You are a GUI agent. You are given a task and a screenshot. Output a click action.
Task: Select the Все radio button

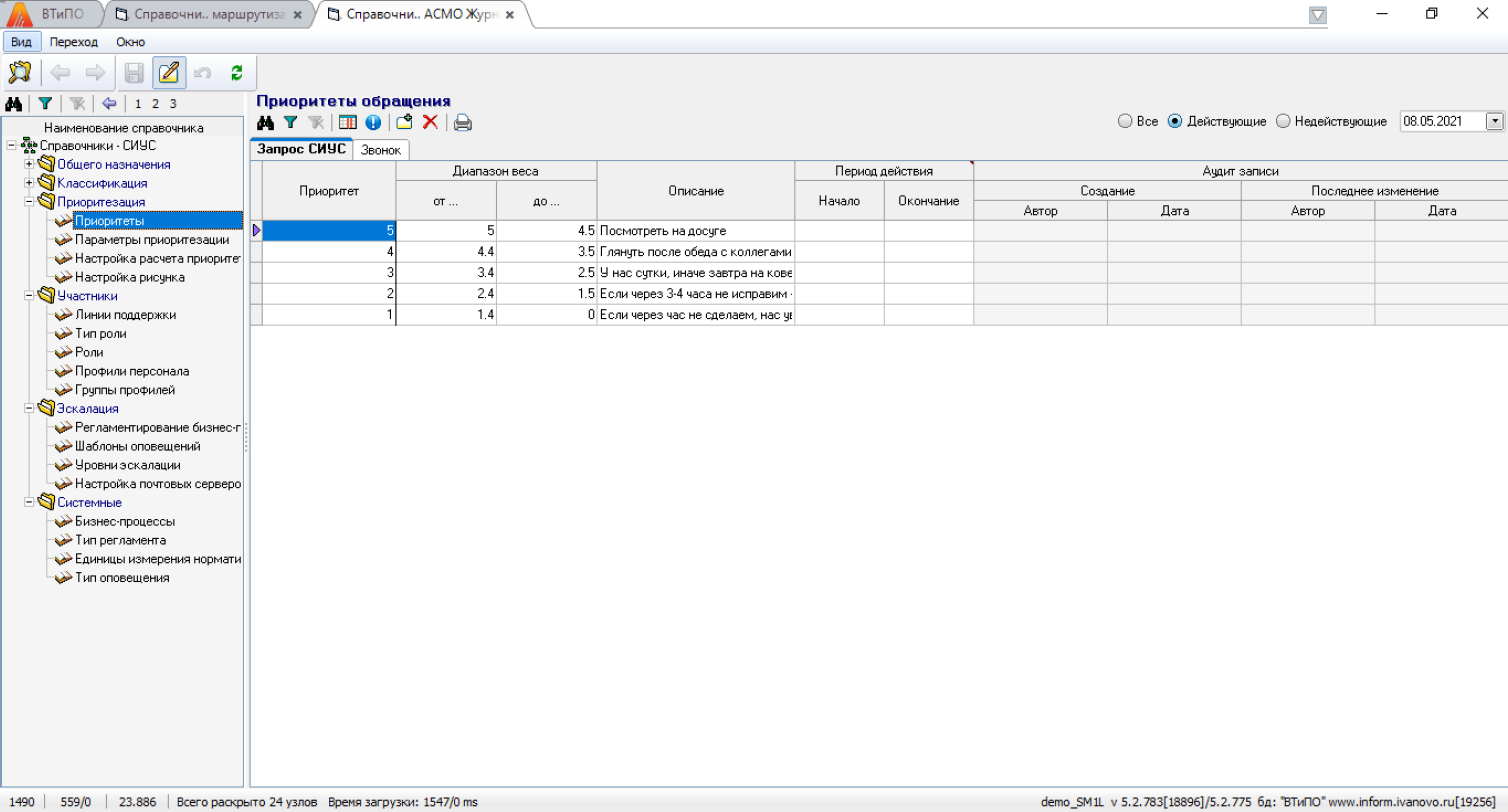tap(1126, 121)
